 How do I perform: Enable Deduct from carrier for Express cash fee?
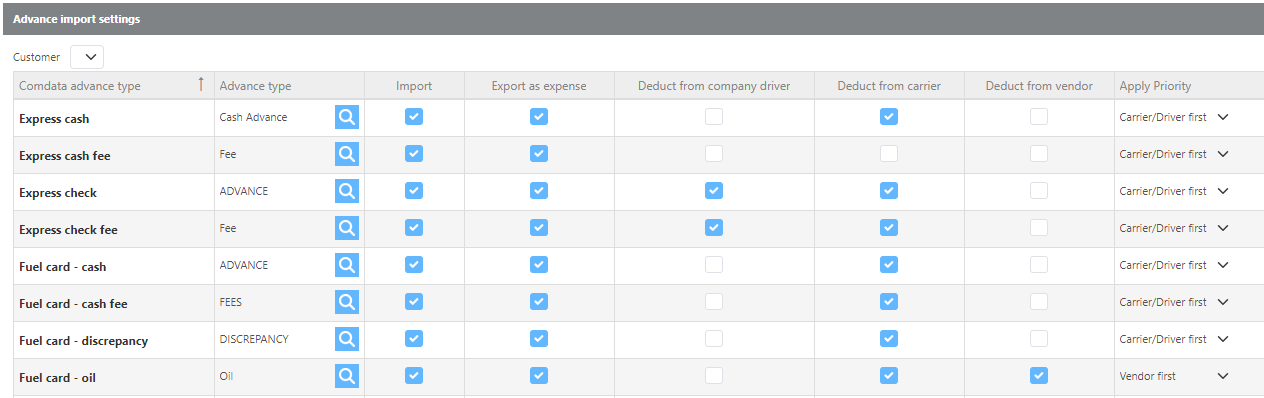point(889,153)
